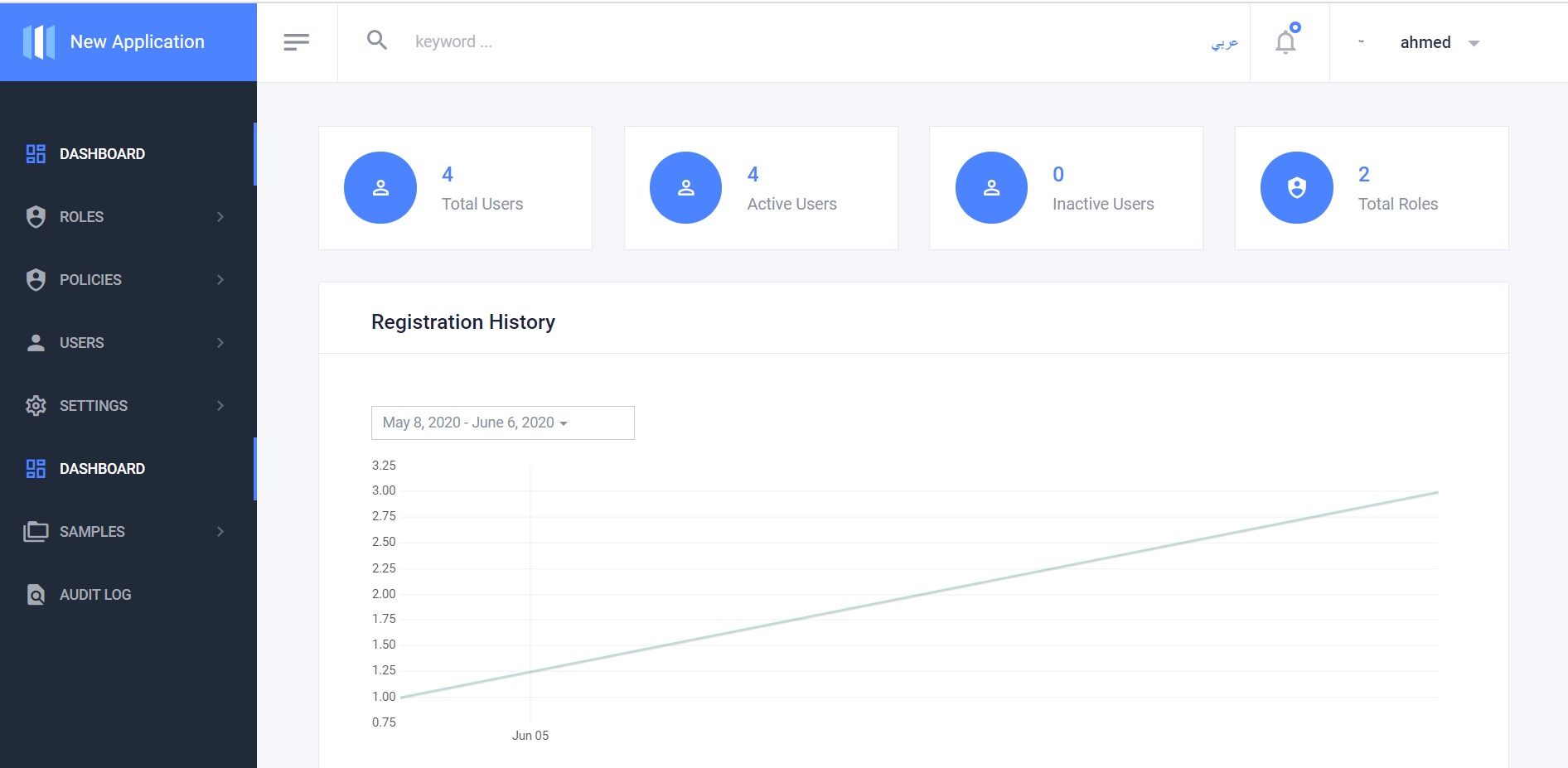Screen dimensions: 1568x768
Task: Open the POLICIES menu item
Action: click(x=128, y=280)
